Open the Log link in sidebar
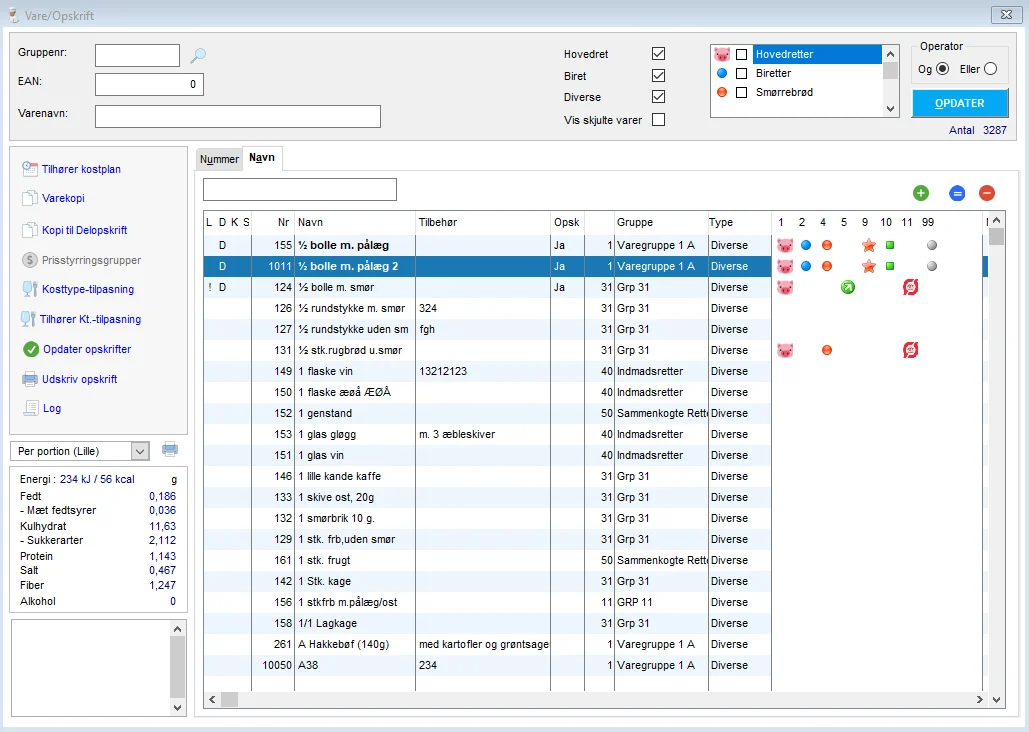The image size is (1029, 732). tap(51, 408)
